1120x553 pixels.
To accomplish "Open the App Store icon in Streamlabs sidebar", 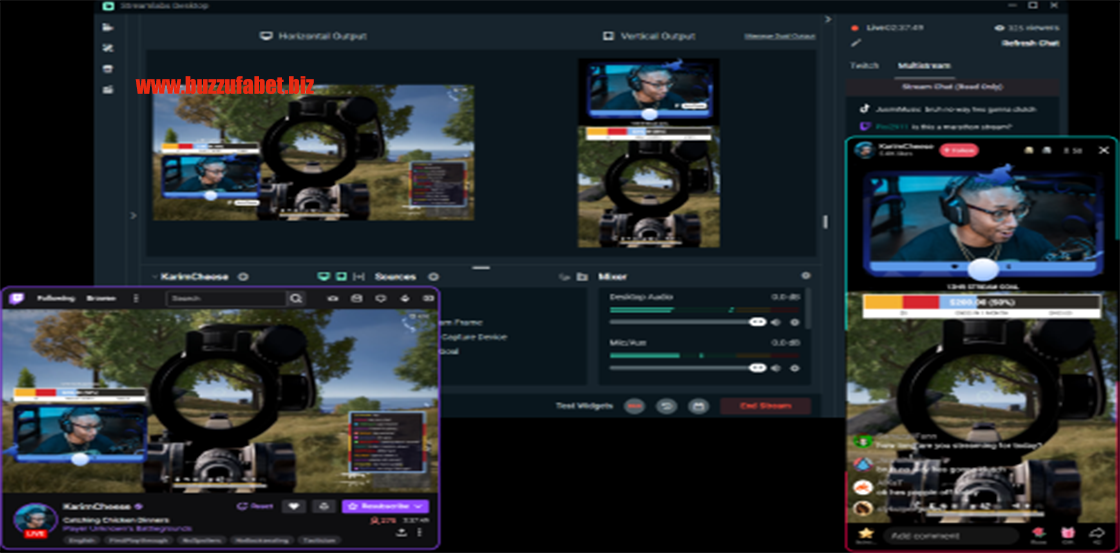I will 108,69.
